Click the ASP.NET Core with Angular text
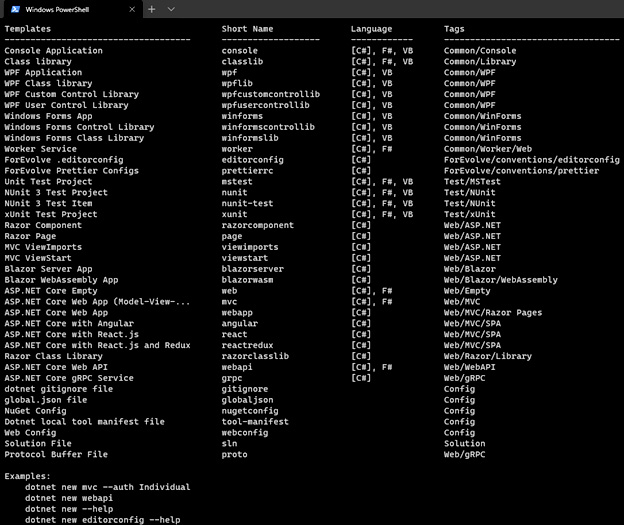624x525 pixels. point(69,324)
